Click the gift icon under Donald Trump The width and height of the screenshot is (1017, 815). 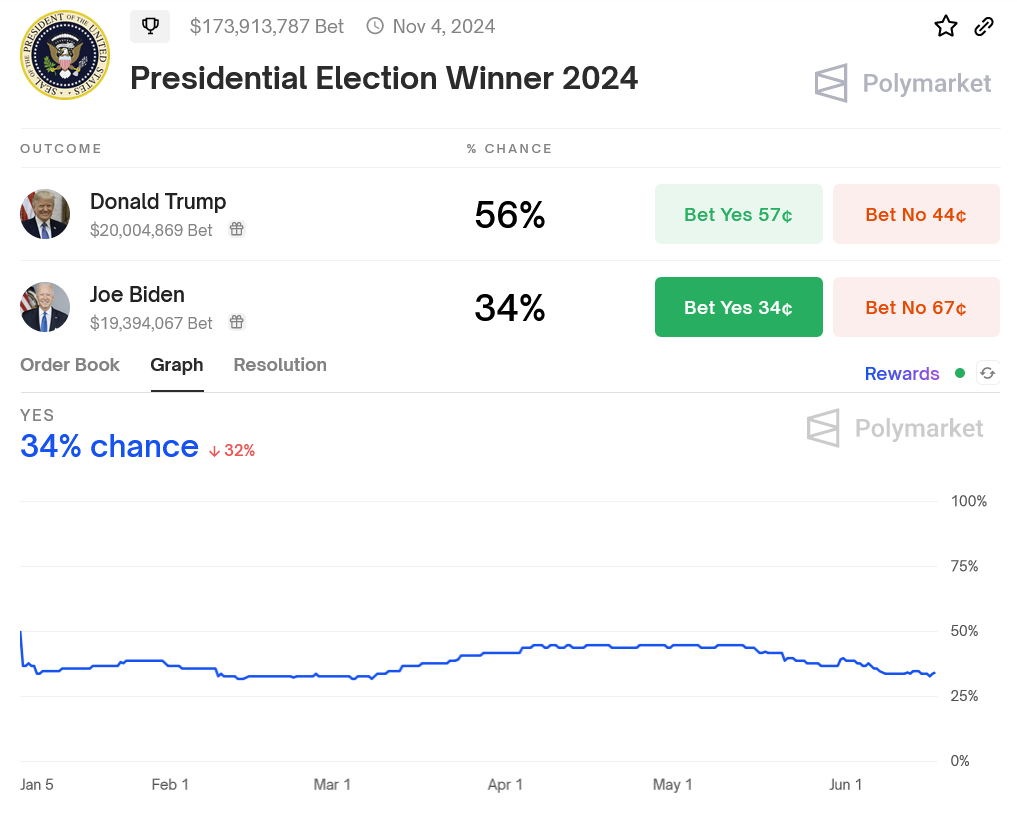237,229
